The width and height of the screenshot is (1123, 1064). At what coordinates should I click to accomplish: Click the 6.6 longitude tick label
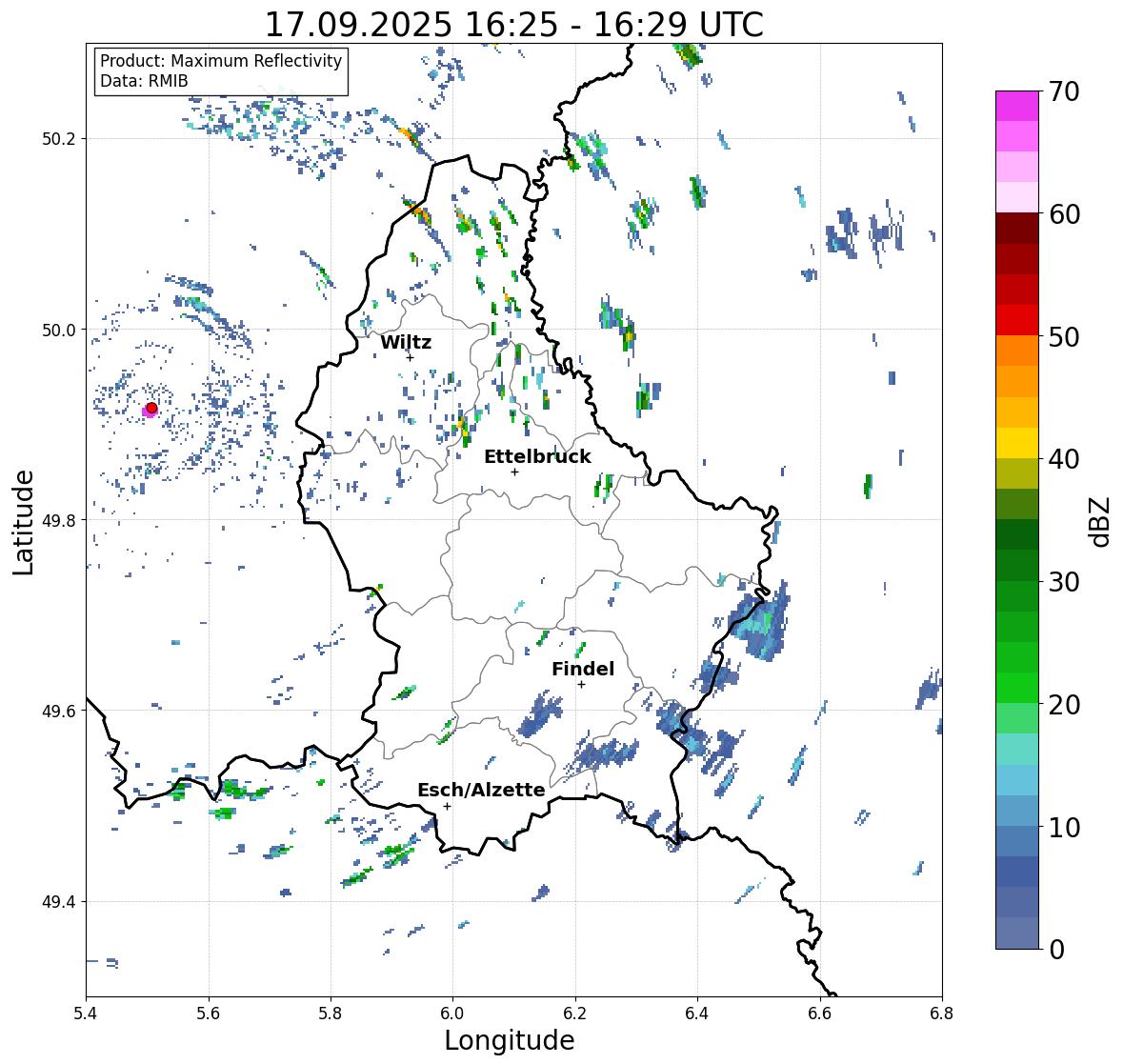(820, 1014)
